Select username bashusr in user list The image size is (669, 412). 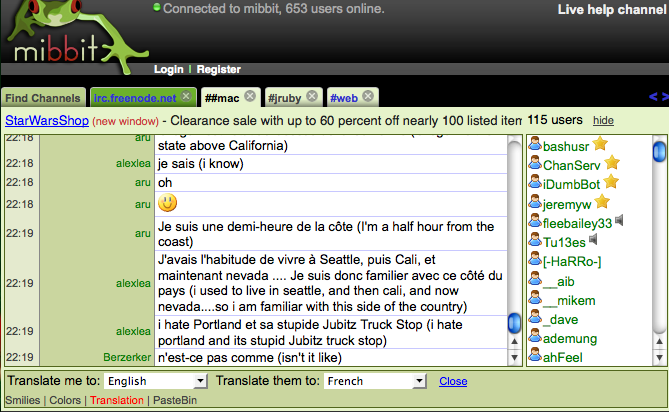[x=566, y=146]
